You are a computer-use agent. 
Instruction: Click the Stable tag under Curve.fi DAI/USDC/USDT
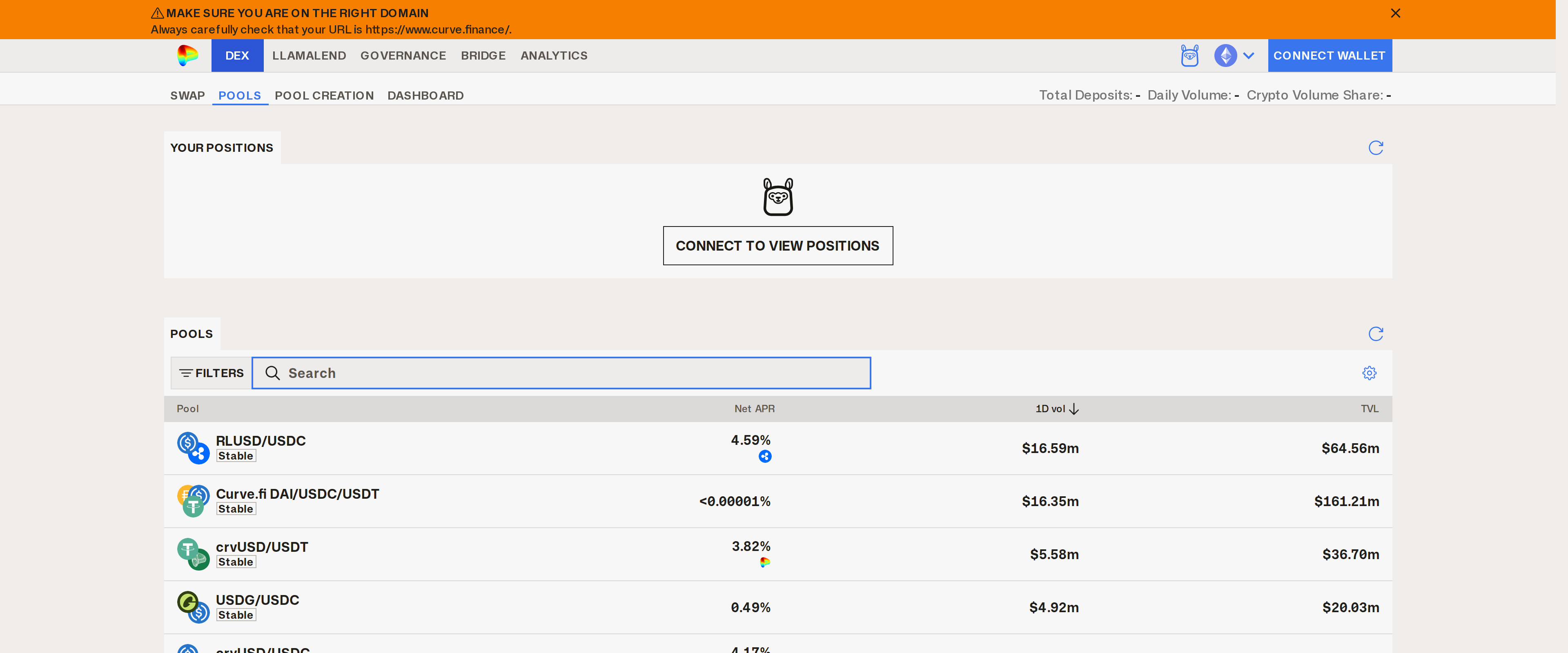[236, 509]
